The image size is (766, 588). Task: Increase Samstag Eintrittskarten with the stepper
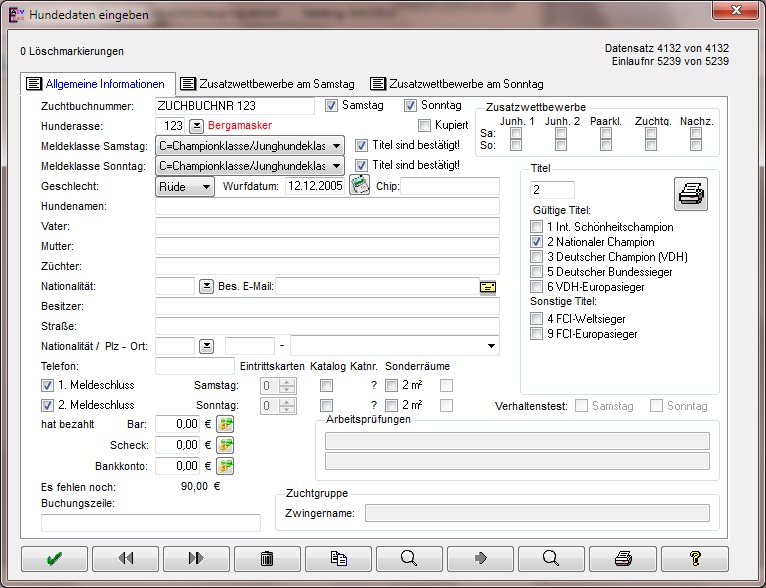click(287, 382)
